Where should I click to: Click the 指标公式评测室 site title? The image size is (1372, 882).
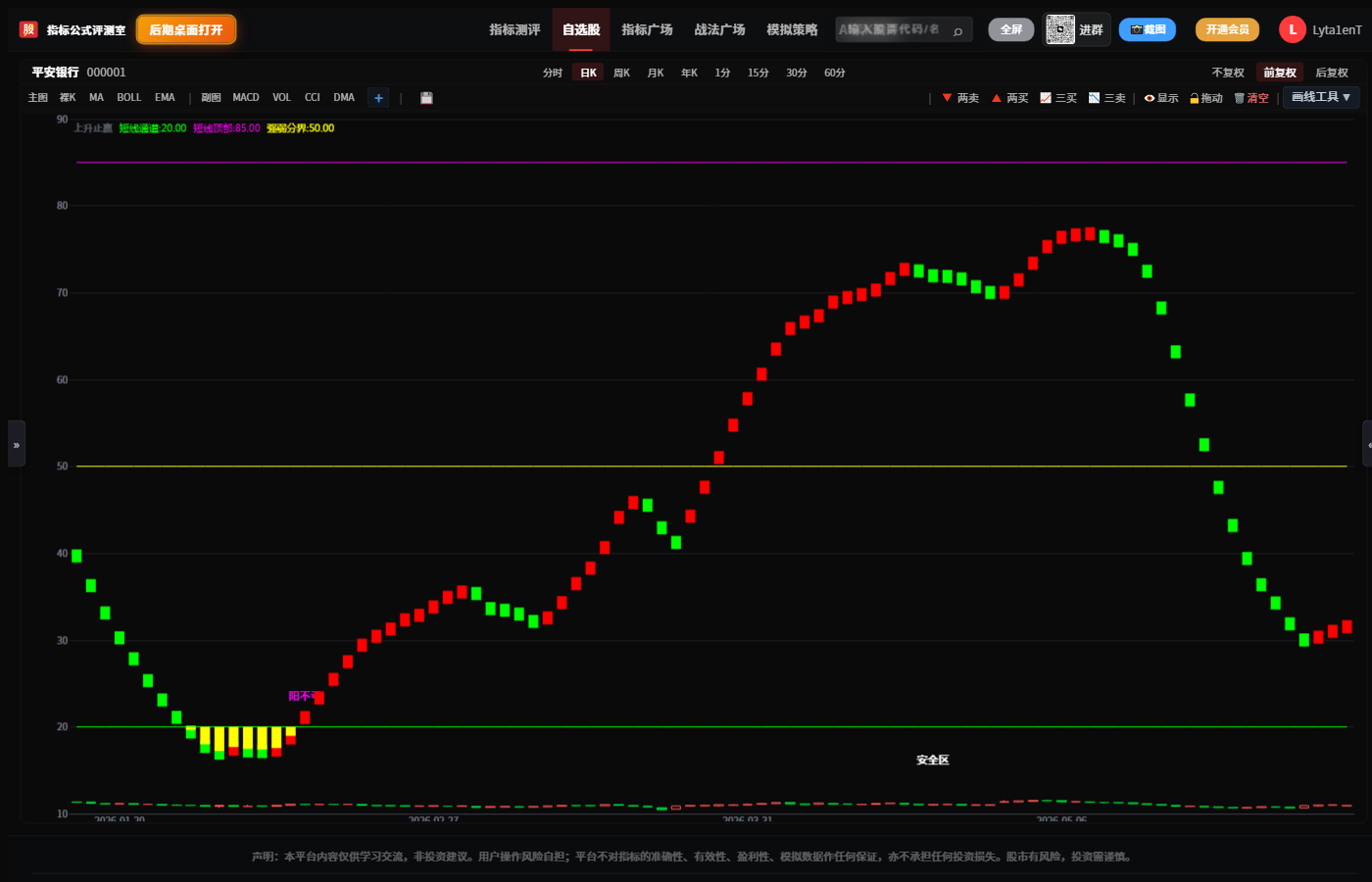[x=86, y=30]
